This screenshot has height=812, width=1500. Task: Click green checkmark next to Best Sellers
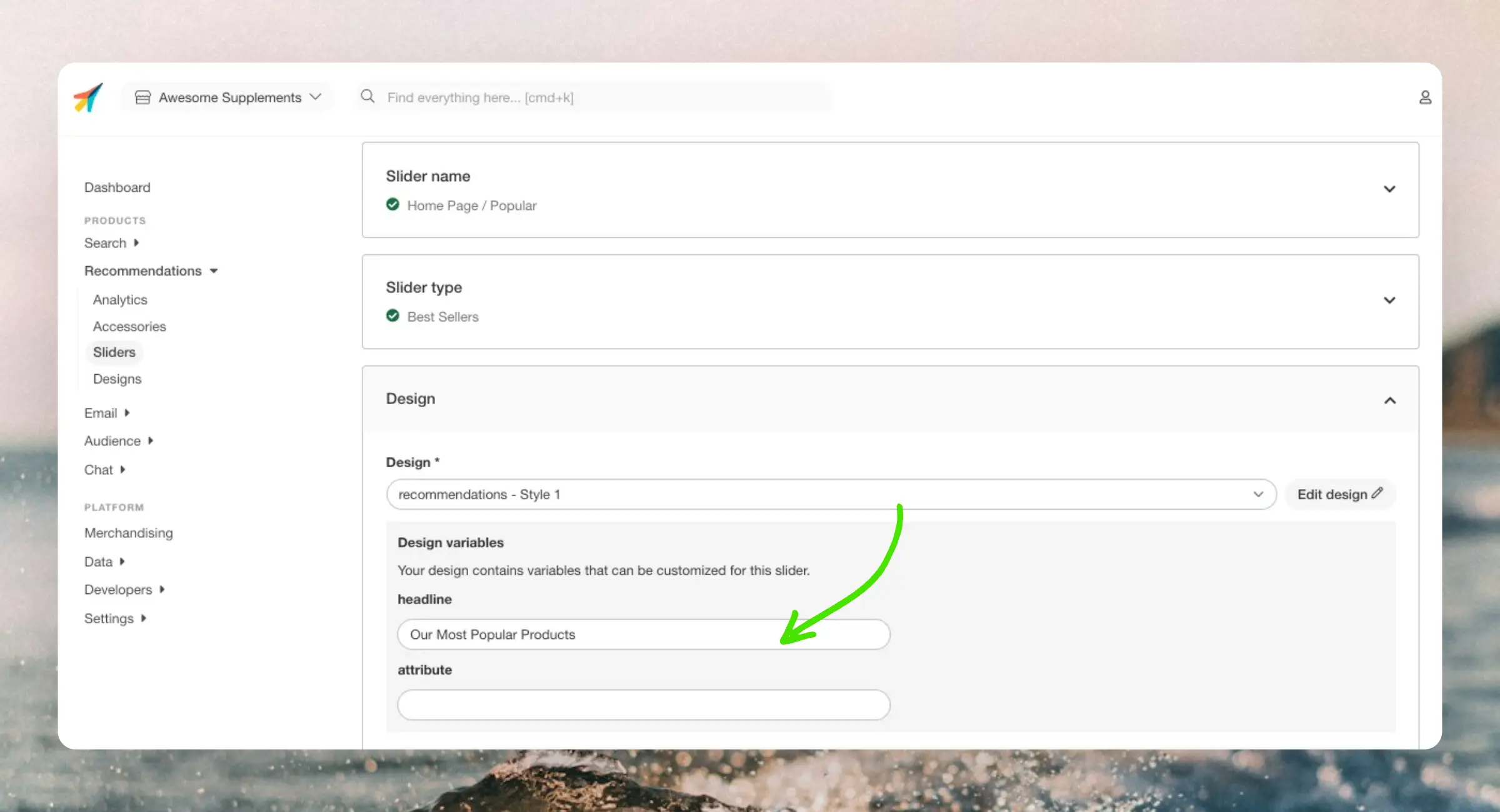(x=392, y=316)
